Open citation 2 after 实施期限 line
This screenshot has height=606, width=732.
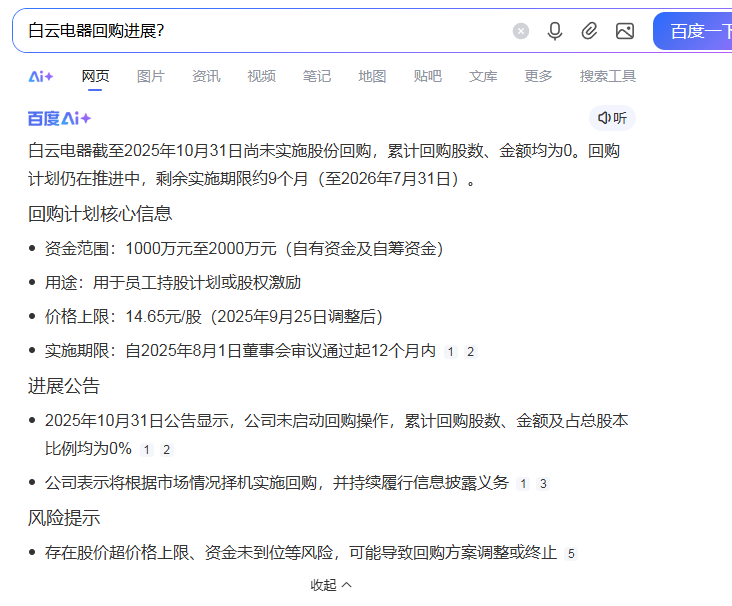[x=471, y=352]
